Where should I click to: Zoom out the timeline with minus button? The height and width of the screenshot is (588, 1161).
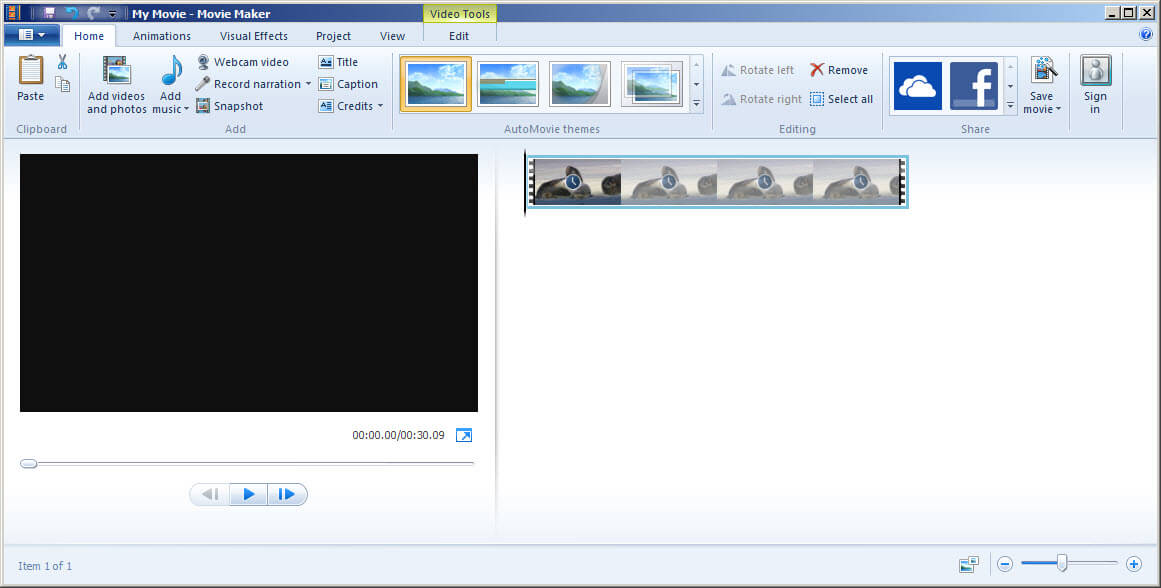(1005, 564)
